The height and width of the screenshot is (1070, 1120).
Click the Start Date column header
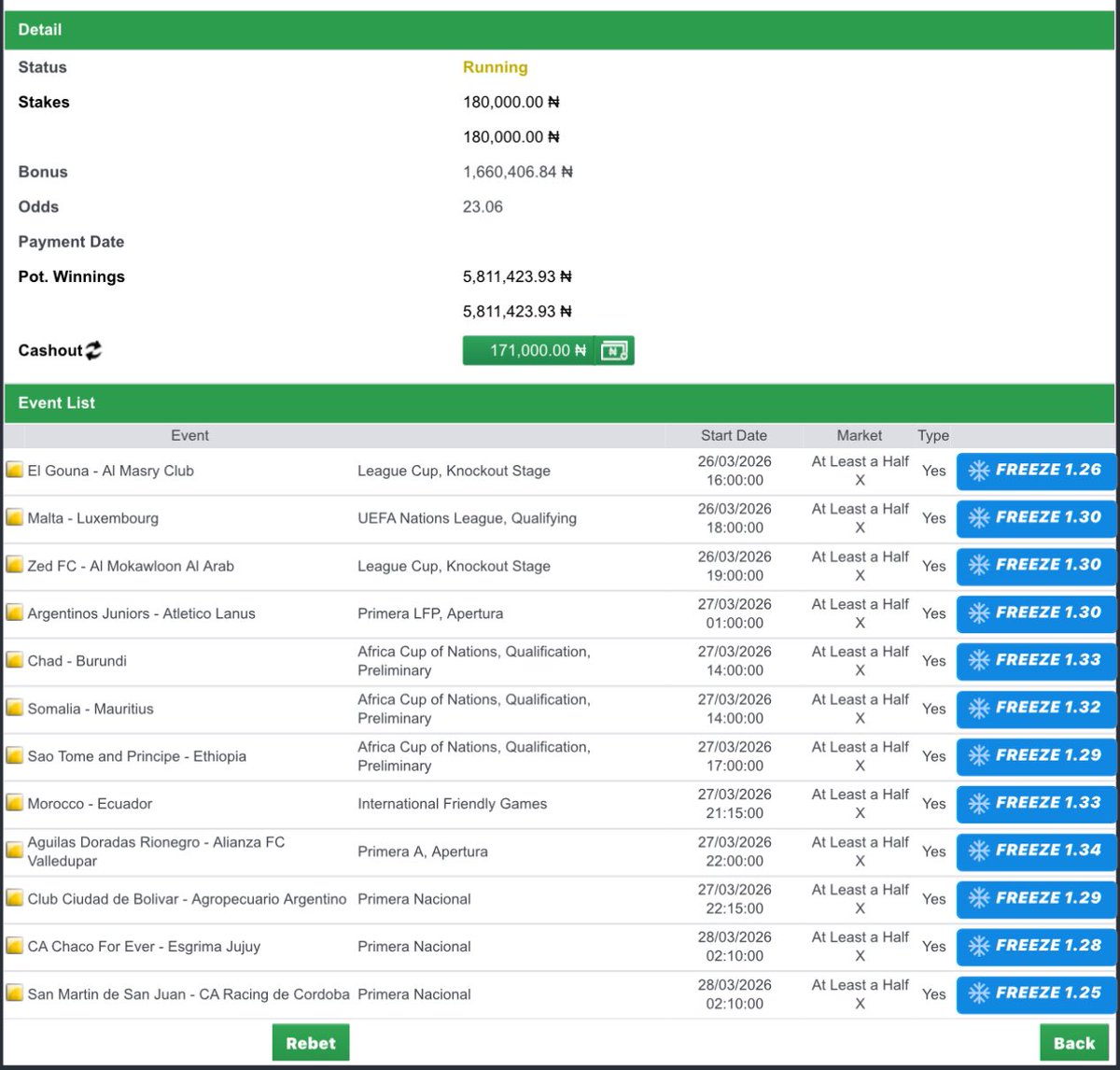(734, 435)
